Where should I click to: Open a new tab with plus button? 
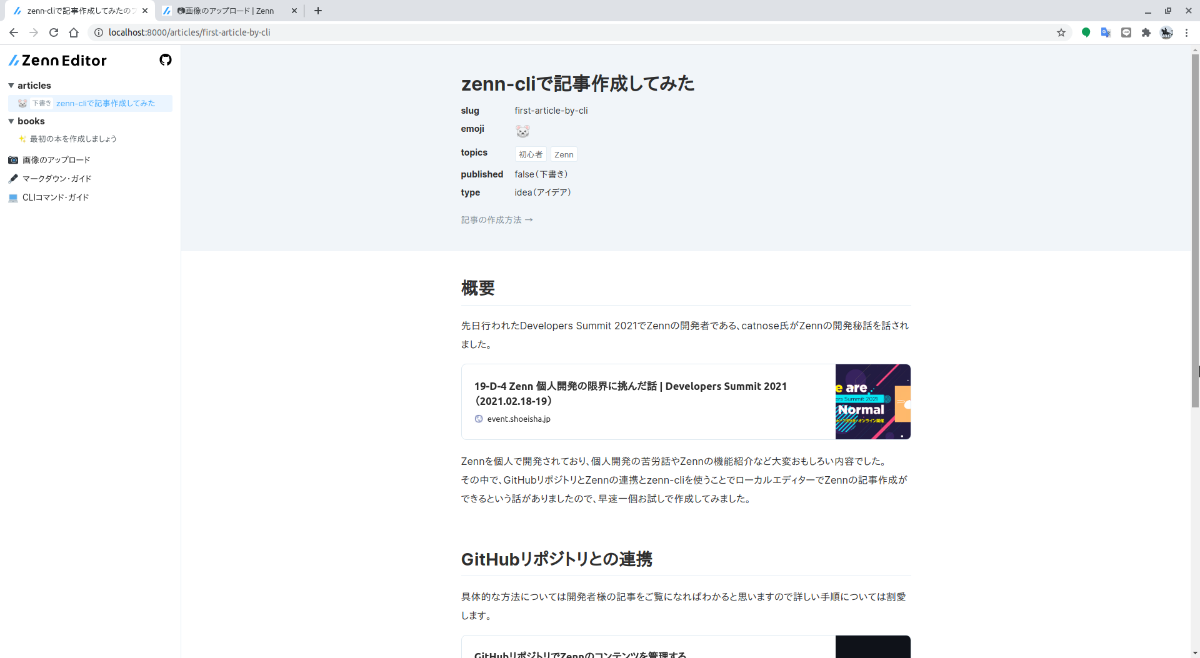click(318, 11)
